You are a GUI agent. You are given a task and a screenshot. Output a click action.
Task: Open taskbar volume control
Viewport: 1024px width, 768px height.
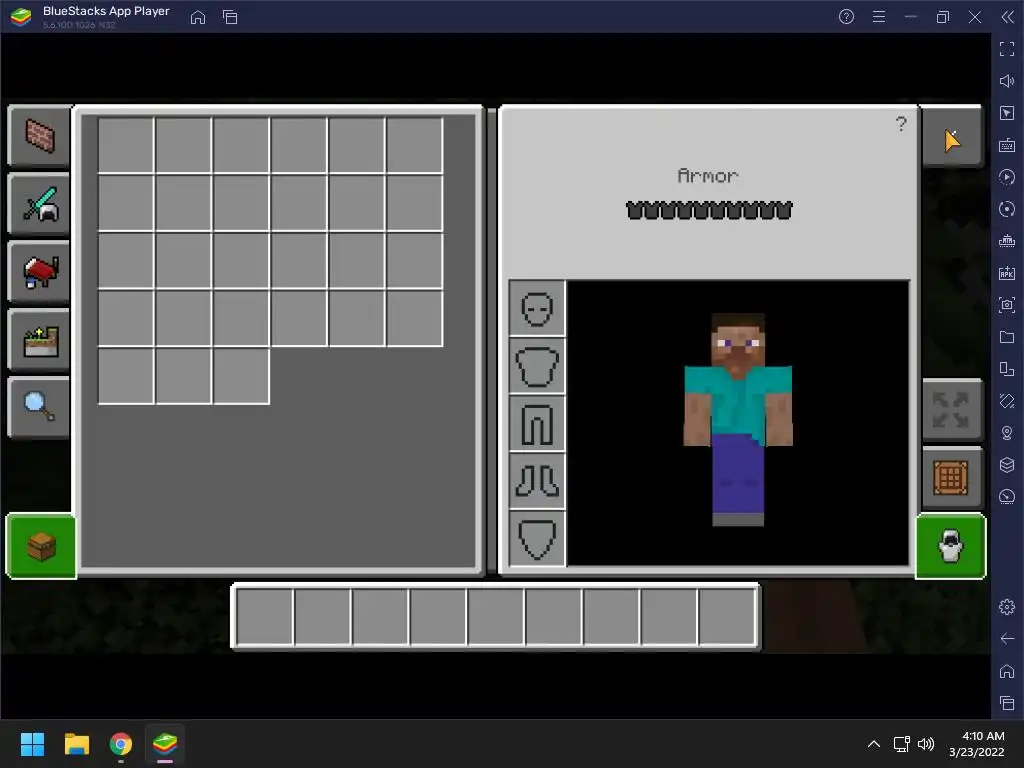[x=926, y=744]
